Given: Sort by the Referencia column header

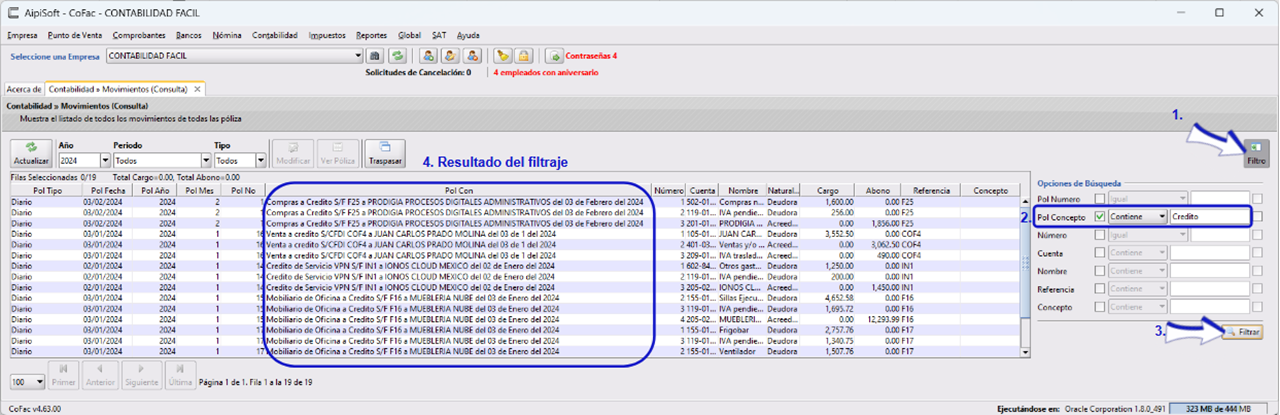Looking at the screenshot, I should pos(930,189).
